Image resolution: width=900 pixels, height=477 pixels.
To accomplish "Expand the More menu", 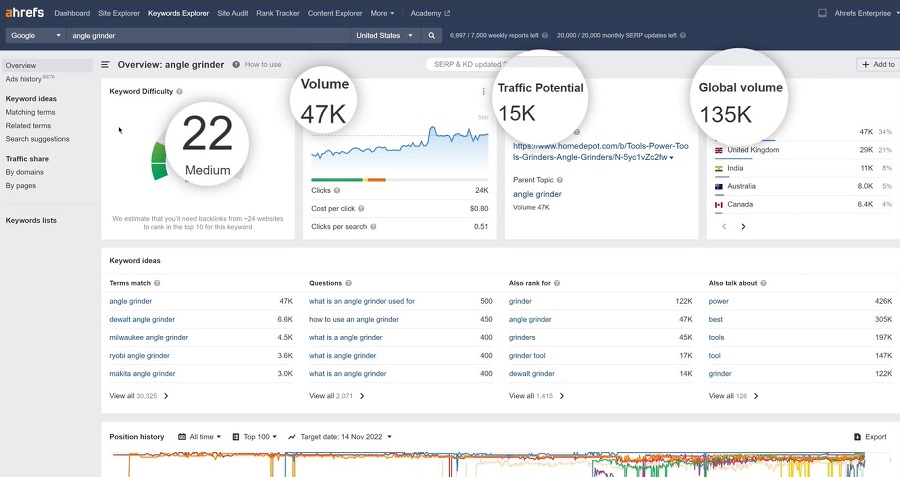I will tap(382, 13).
